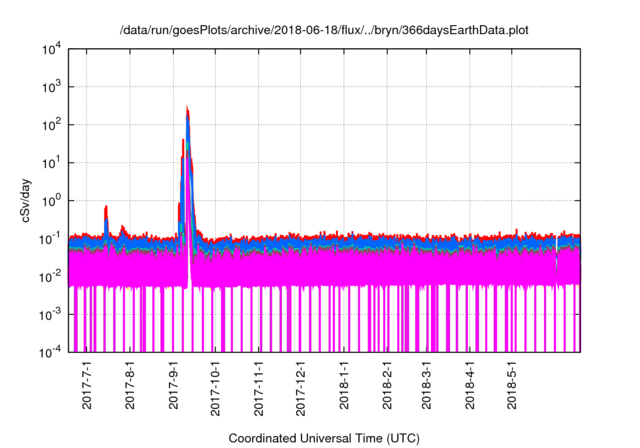640x448 pixels.
Task: Click the 10^0 y-axis tick label
Action: (51, 201)
